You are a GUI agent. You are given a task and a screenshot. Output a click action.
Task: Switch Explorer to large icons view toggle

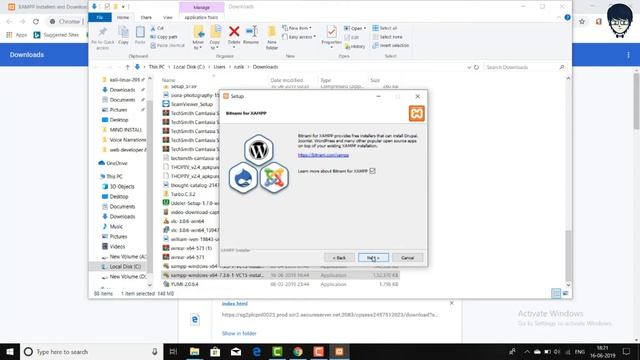(566, 293)
